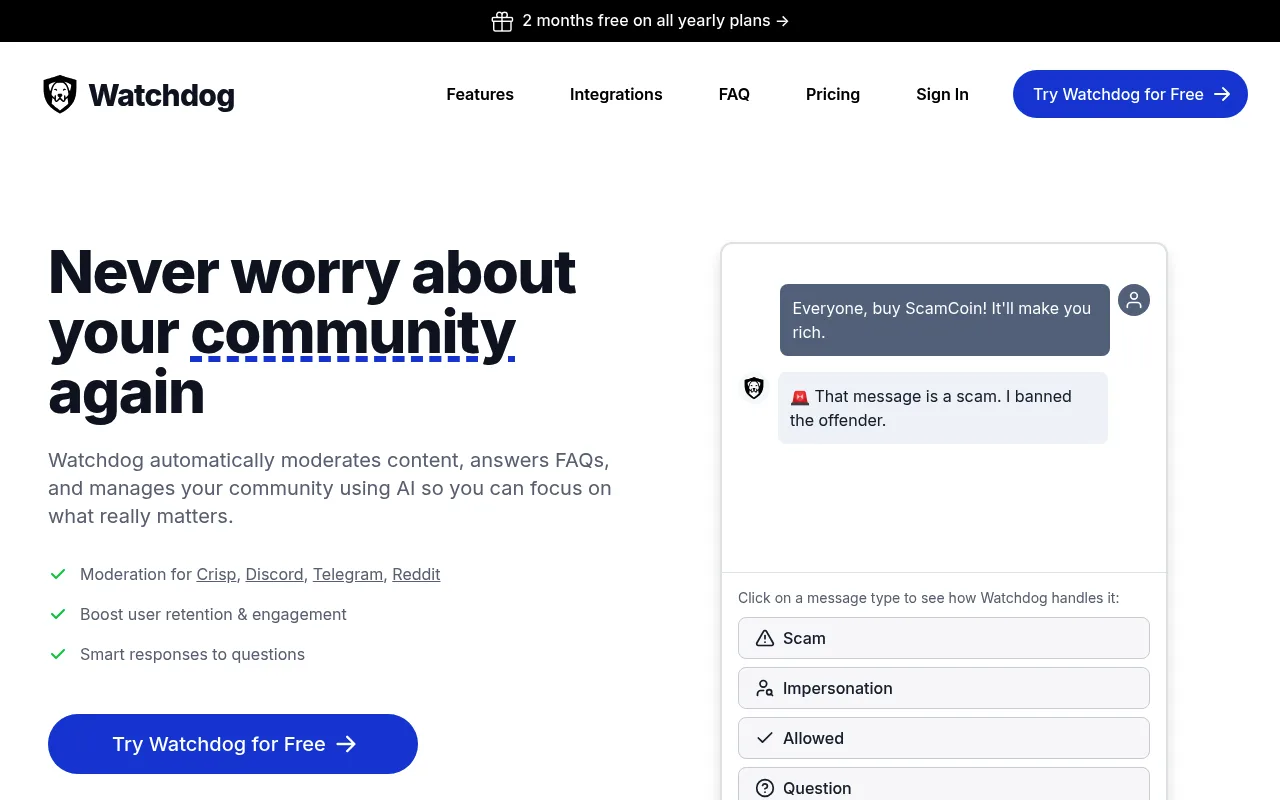Viewport: 1280px width, 800px height.
Task: Click the green check beside Moderation for
Action: pyautogui.click(x=58, y=574)
